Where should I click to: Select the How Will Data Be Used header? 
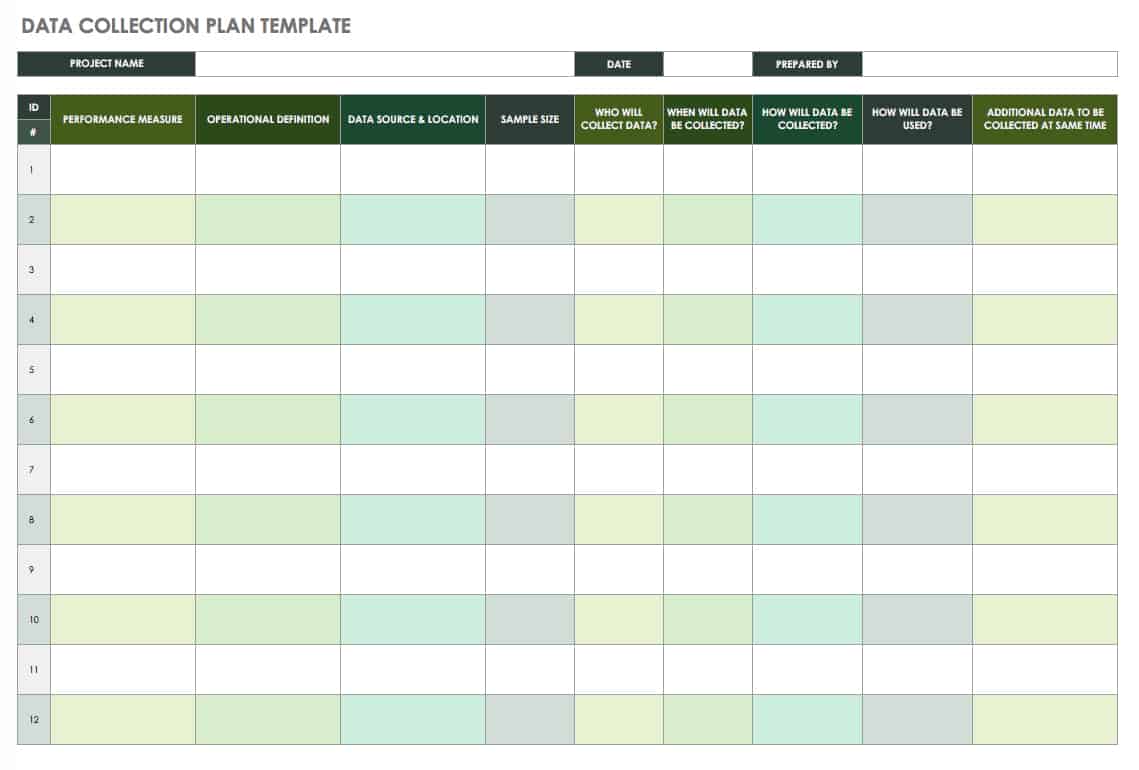pos(917,119)
